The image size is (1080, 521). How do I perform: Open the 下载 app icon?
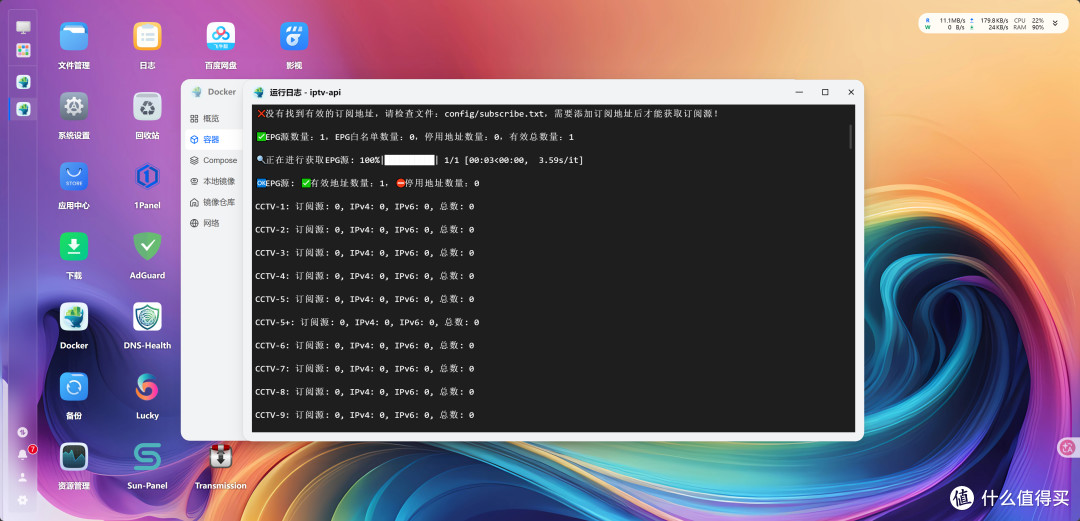(74, 246)
